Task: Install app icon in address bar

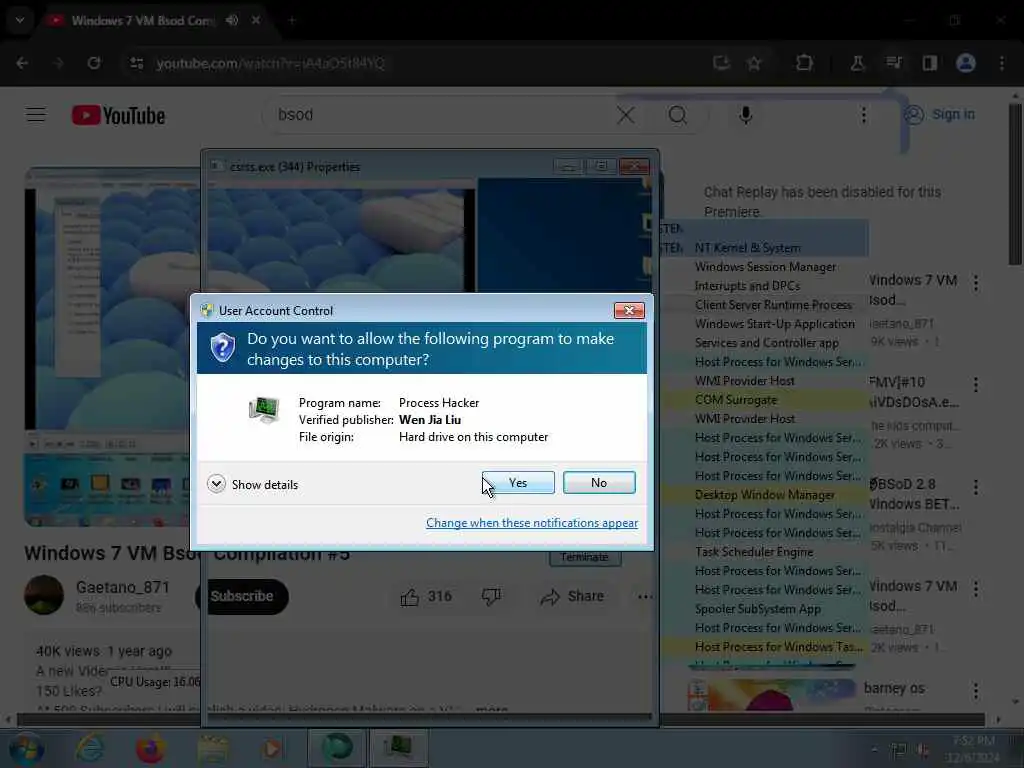Action: tap(721, 63)
